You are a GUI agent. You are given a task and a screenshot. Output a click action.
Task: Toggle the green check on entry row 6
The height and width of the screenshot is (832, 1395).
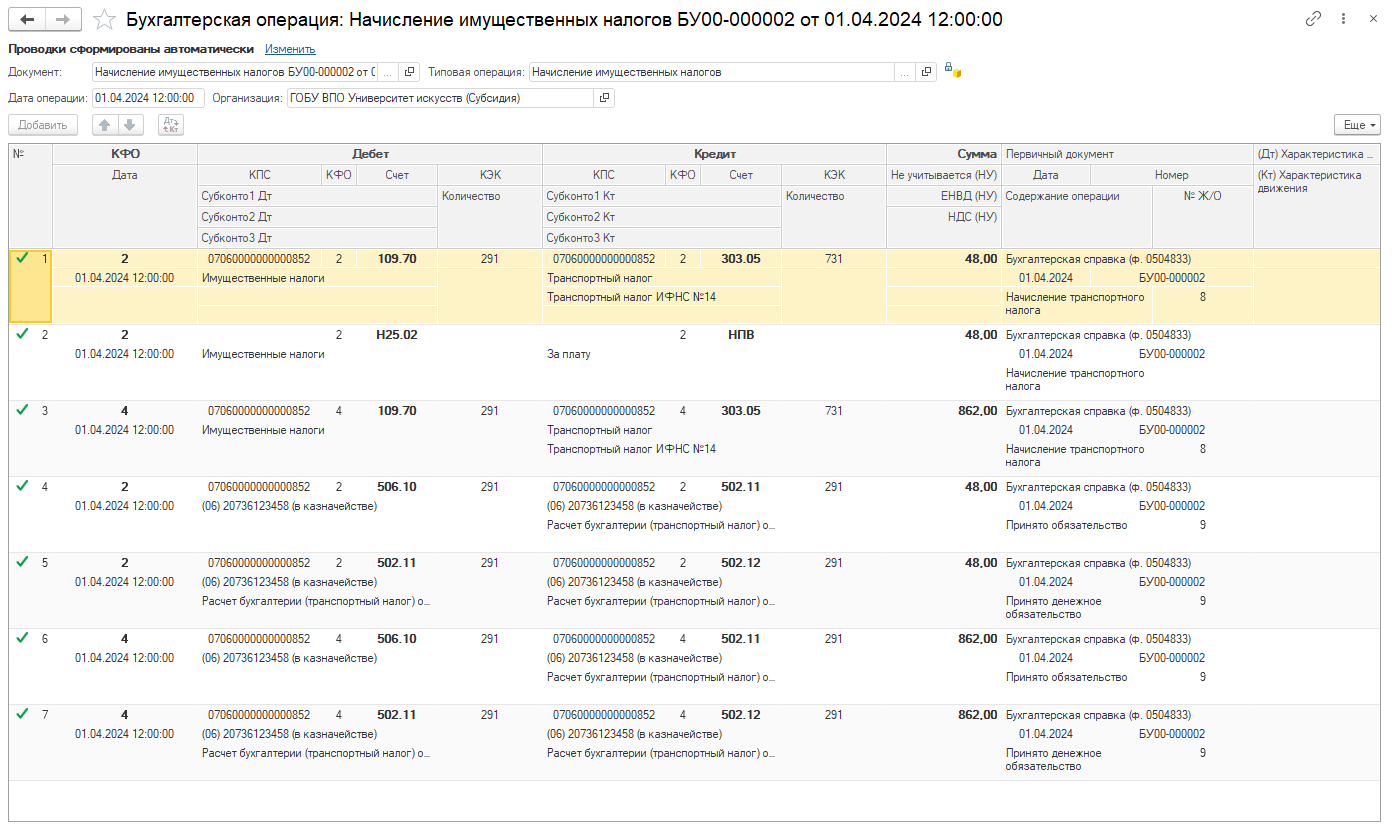coord(22,638)
